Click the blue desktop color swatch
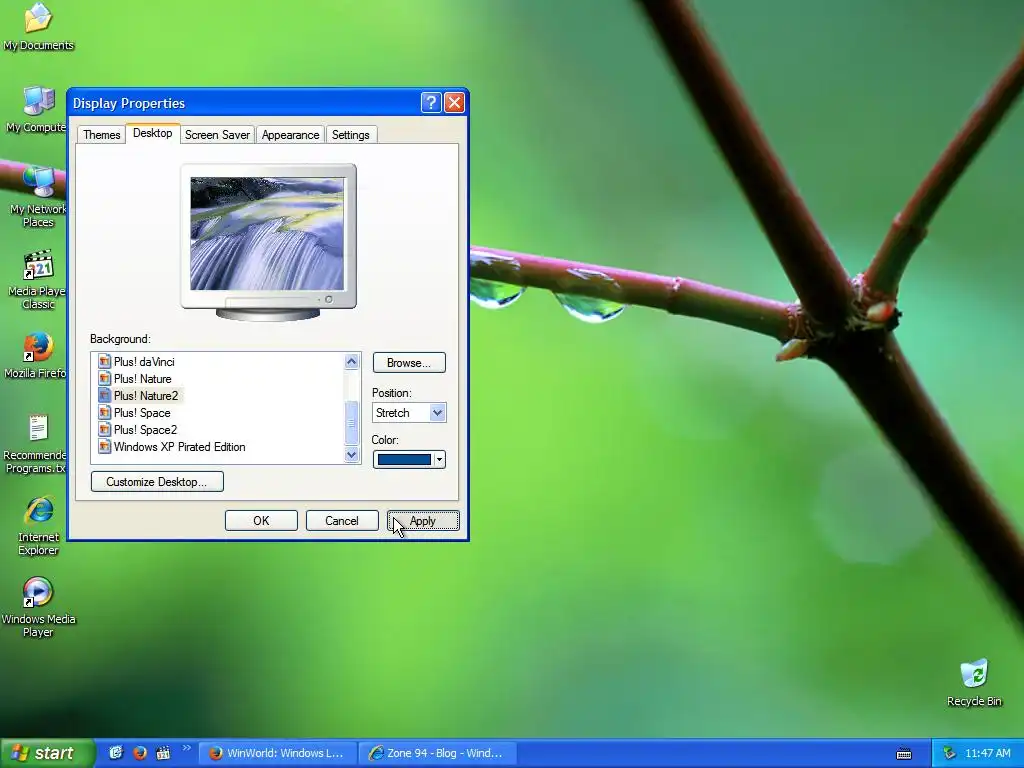1024x768 pixels. point(404,460)
